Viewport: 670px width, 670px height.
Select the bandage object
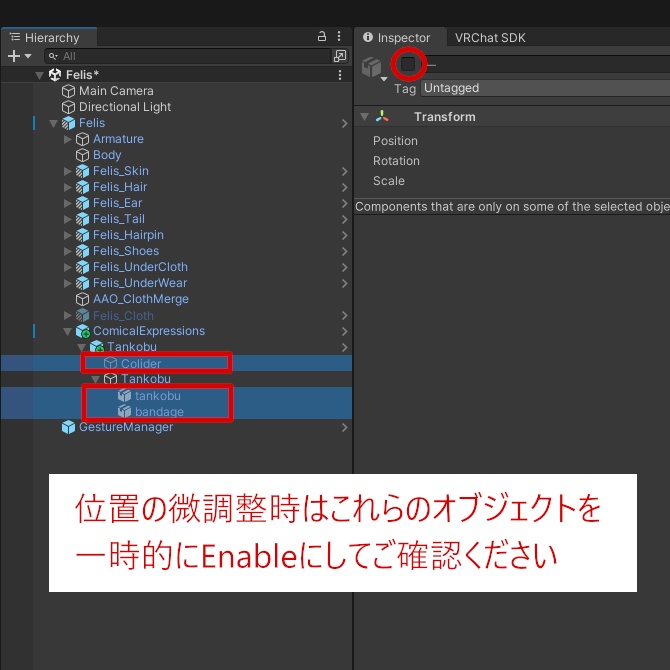[159, 411]
